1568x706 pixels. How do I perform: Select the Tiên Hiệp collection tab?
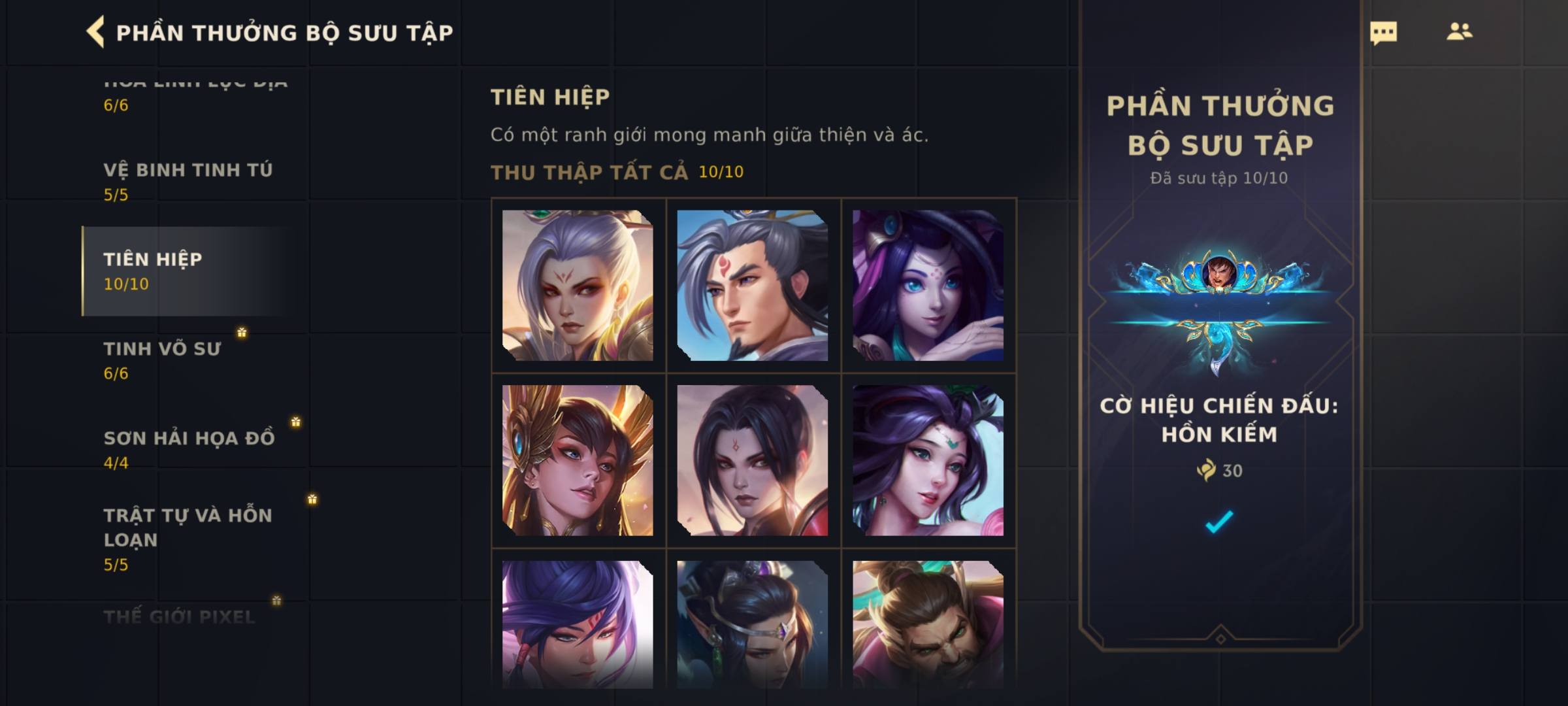(x=188, y=271)
